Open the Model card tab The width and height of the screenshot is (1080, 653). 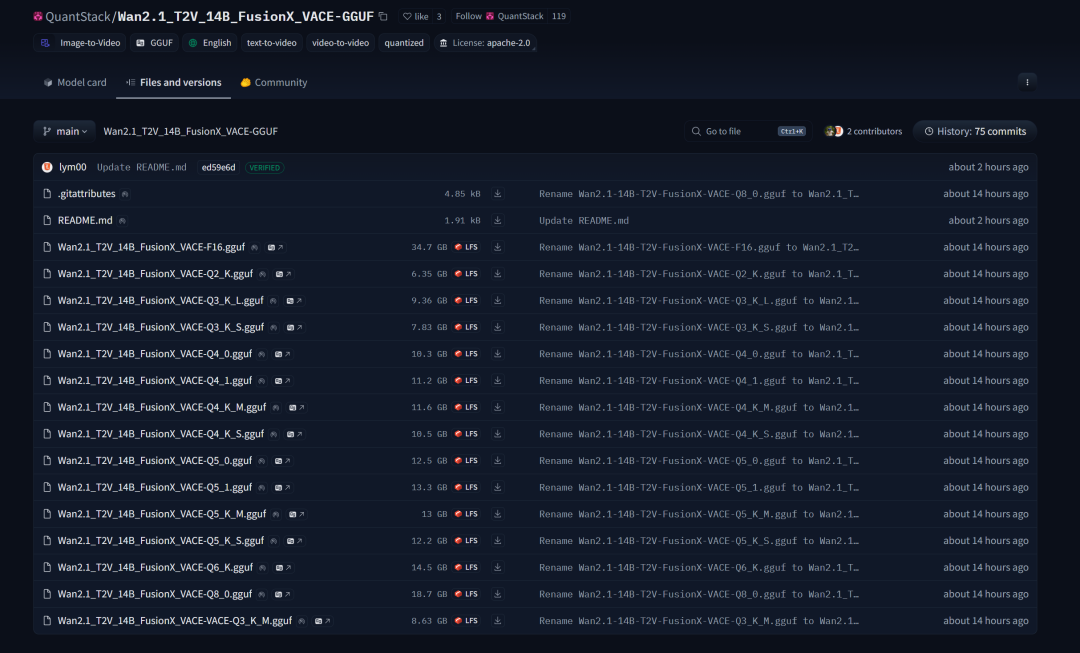click(75, 83)
